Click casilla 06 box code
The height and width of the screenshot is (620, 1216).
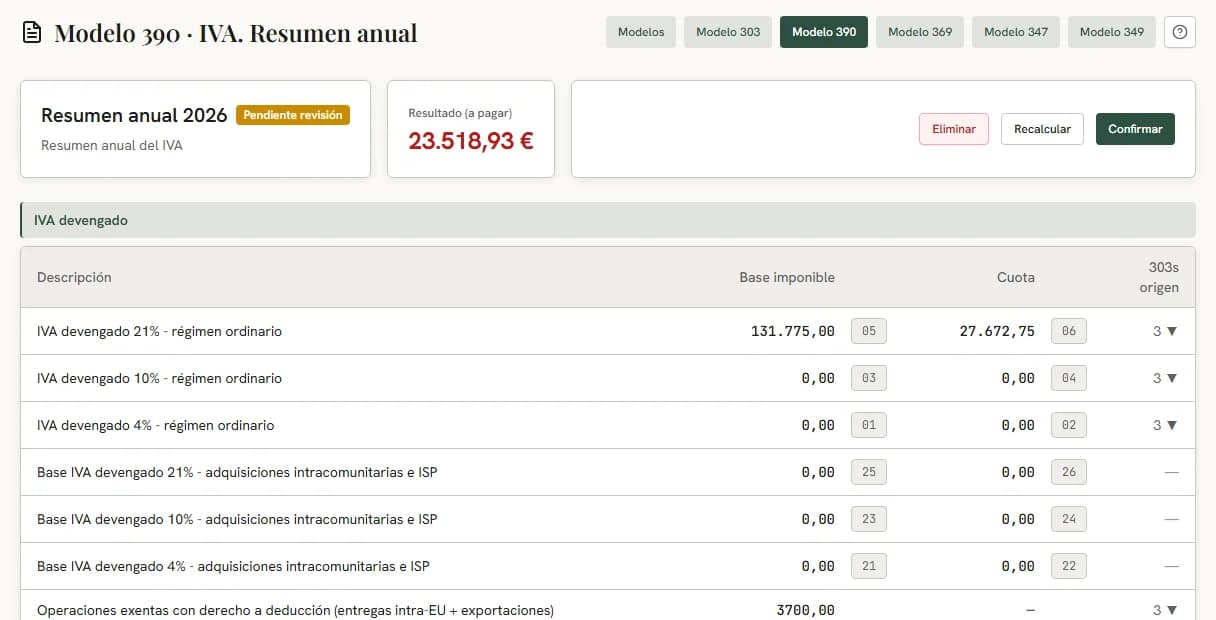click(1069, 331)
